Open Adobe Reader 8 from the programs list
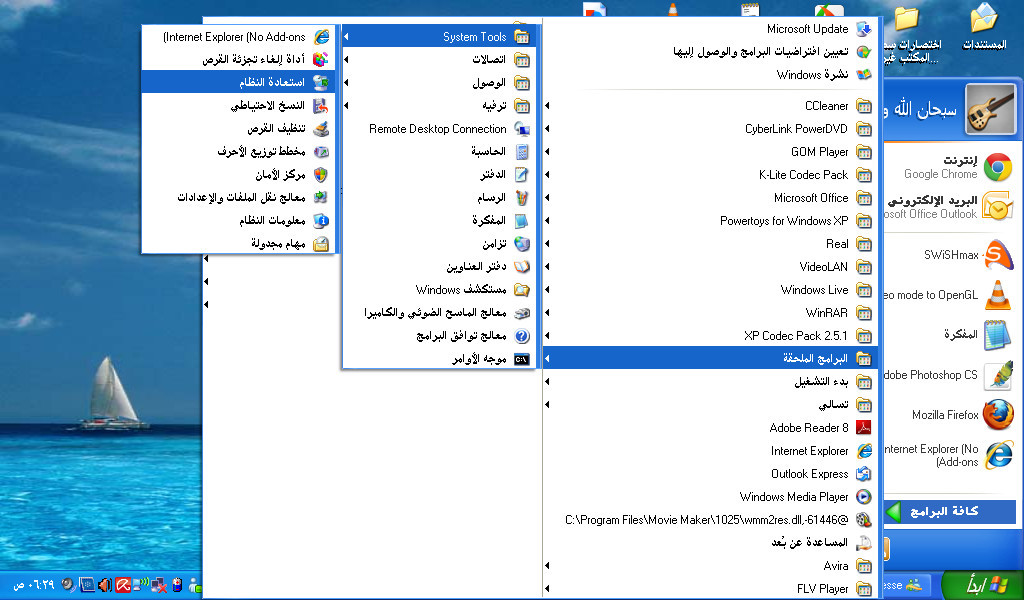Screen dimensions: 1024x600 click(x=810, y=428)
